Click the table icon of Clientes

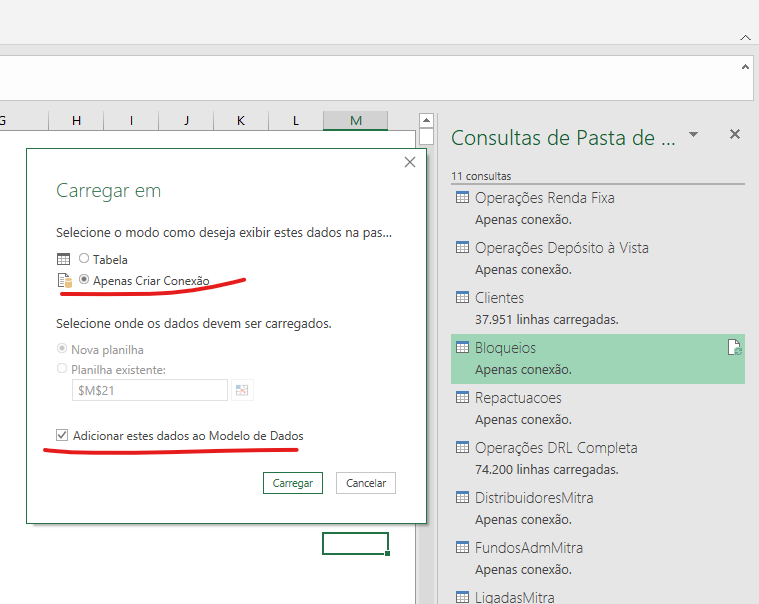pyautogui.click(x=462, y=297)
